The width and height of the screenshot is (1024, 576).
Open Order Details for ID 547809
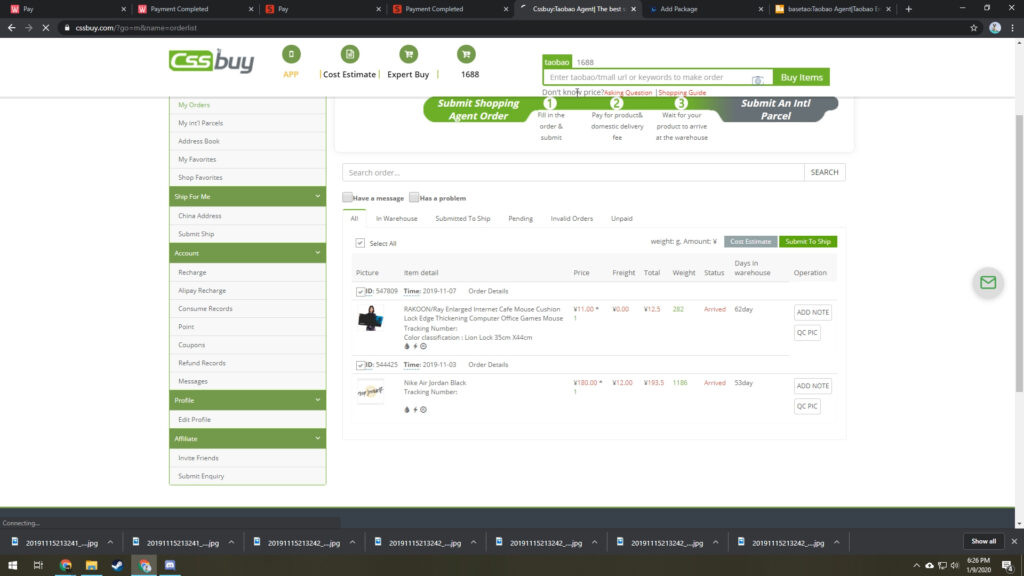pyautogui.click(x=488, y=291)
